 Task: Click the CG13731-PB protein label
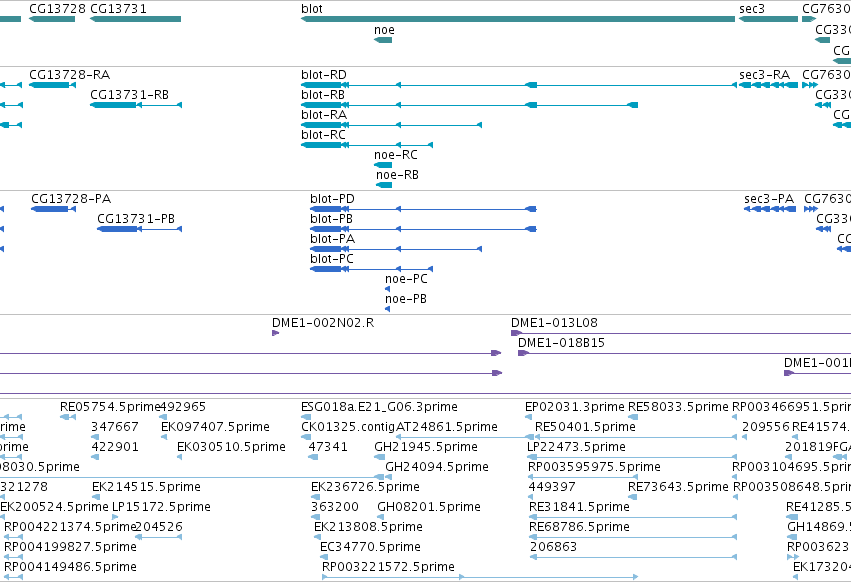[x=136, y=219]
